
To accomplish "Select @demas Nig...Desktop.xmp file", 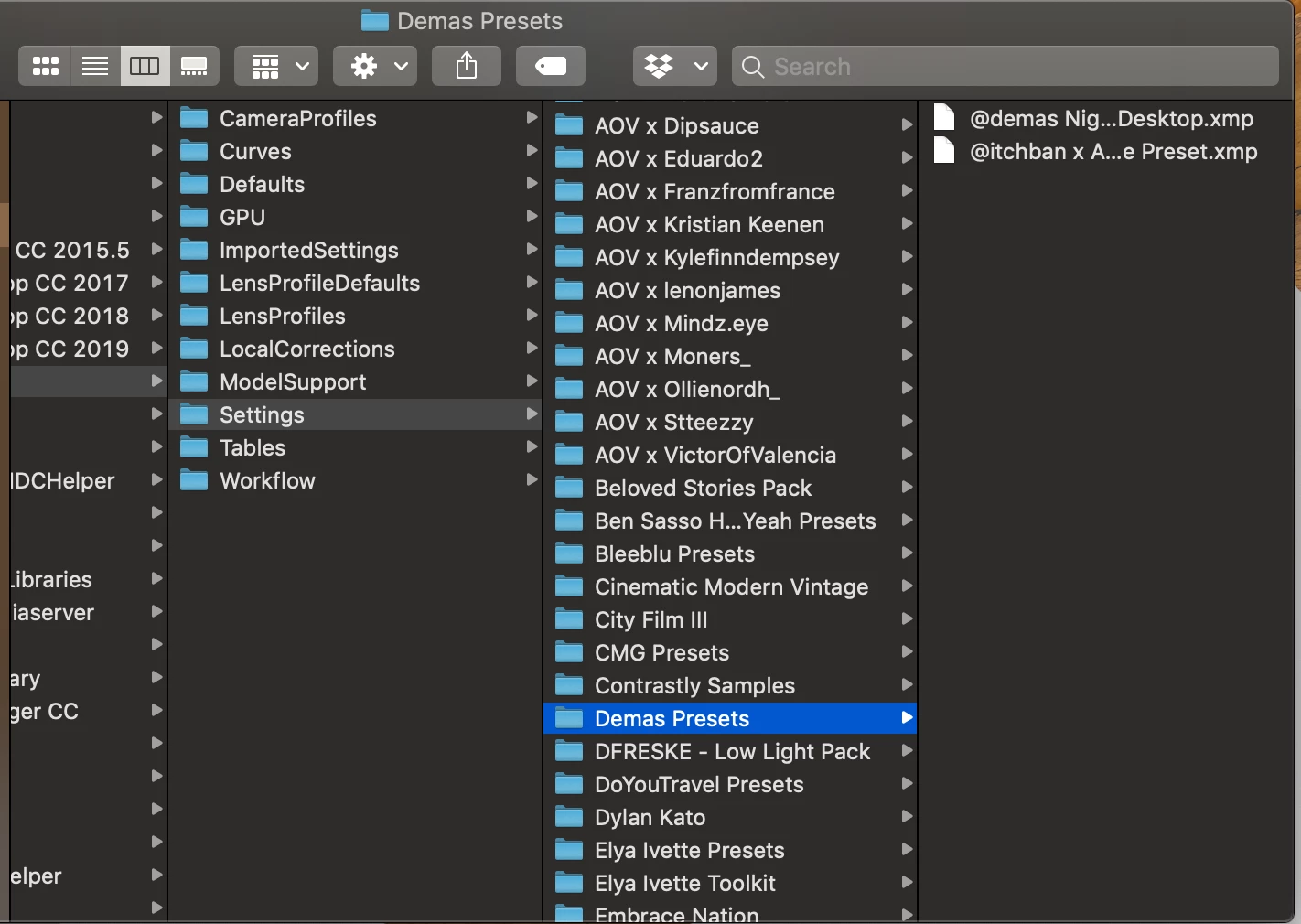I will click(x=1106, y=118).
